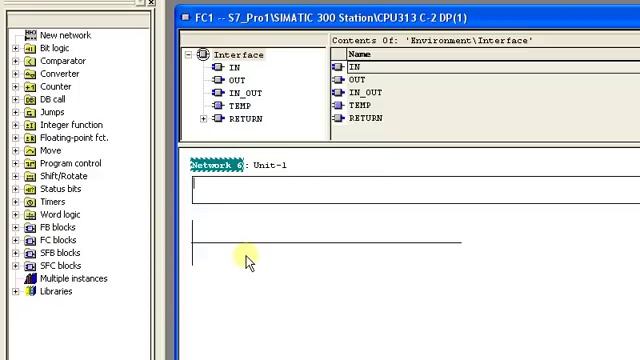Click the SFC blocks icon
Image resolution: width=640 pixels, height=360 pixels.
[30, 266]
